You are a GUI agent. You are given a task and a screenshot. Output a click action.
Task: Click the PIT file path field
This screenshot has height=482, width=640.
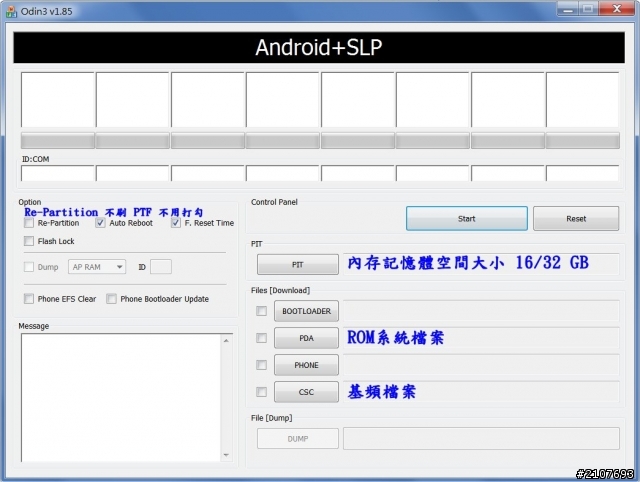tap(481, 264)
